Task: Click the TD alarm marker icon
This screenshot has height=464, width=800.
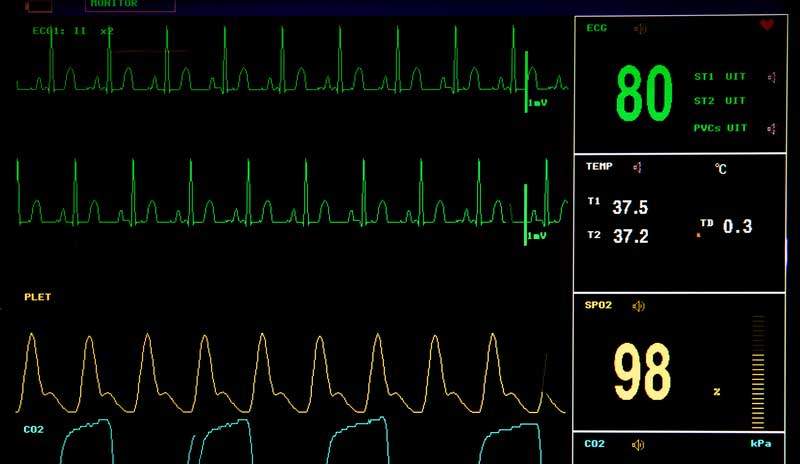Action: pos(698,234)
